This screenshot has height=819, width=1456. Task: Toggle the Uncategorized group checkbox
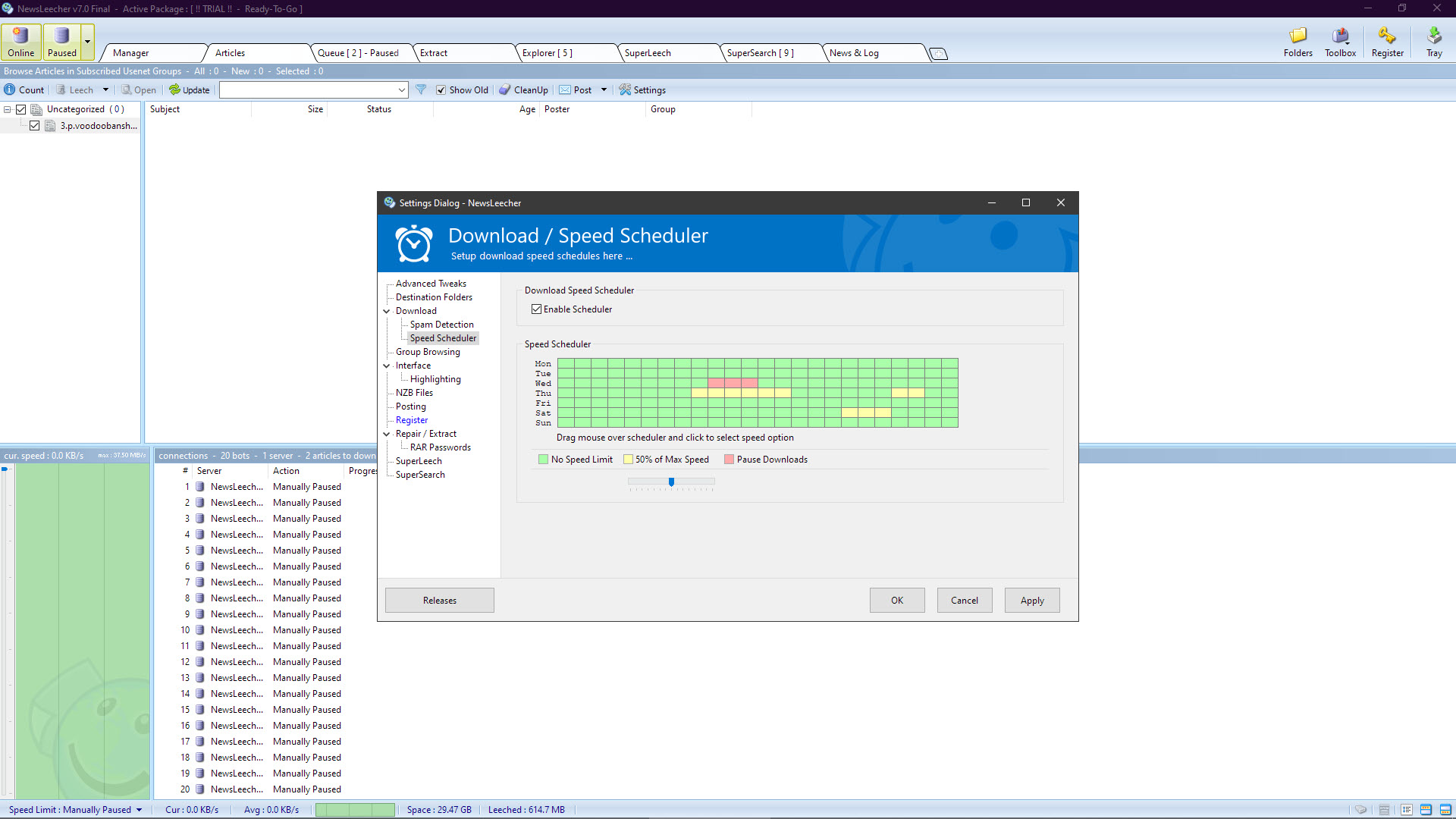pos(21,109)
